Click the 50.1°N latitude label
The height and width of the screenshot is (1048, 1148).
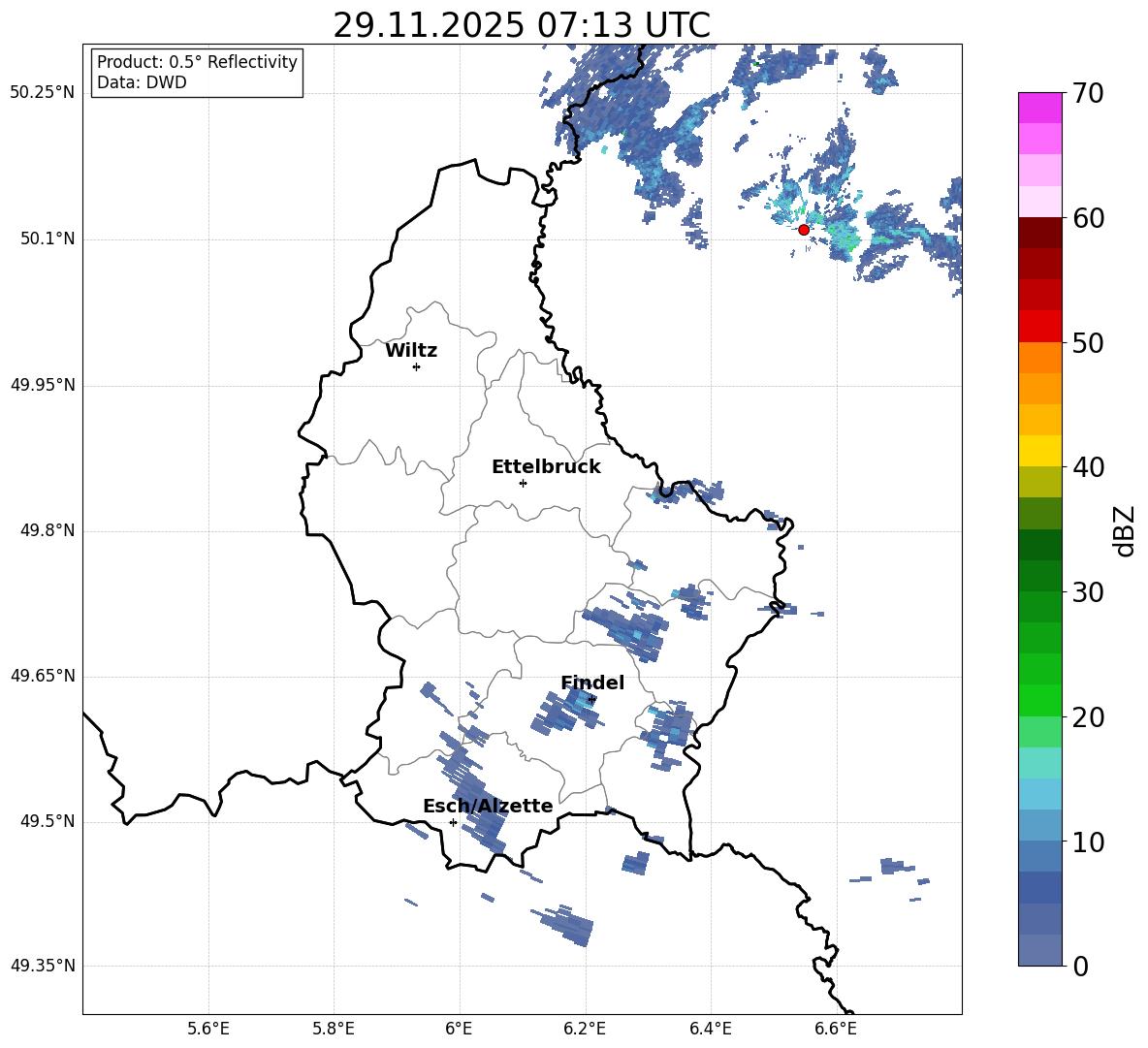pos(48,238)
